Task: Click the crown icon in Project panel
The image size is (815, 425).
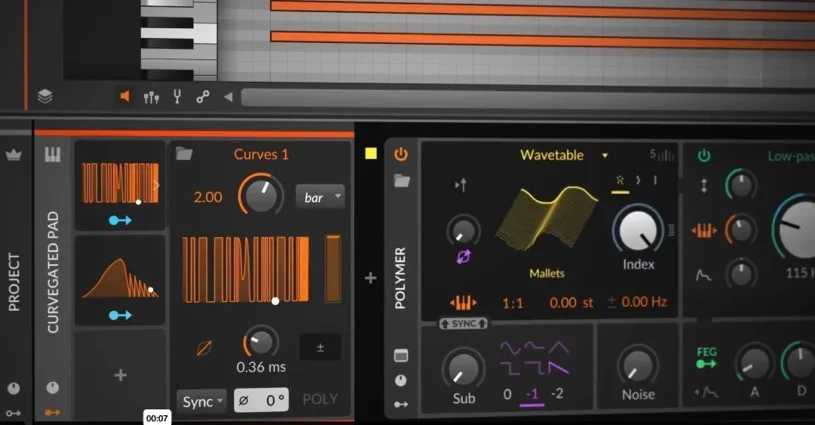Action: point(14,154)
